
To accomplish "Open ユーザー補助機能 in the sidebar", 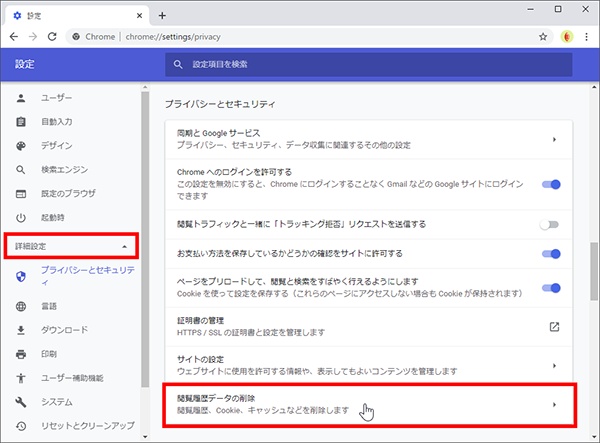I will [x=72, y=378].
